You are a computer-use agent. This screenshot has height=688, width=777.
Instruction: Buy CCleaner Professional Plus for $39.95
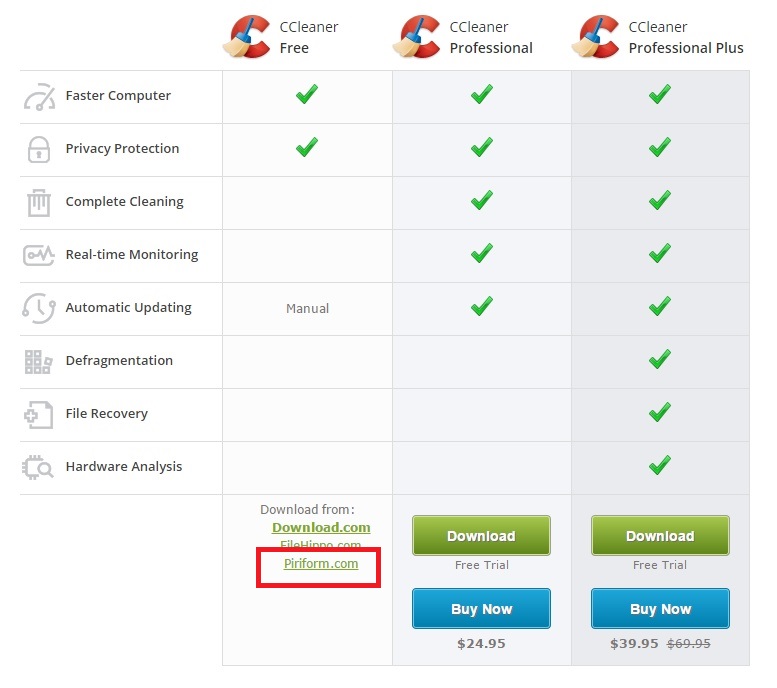pos(660,608)
